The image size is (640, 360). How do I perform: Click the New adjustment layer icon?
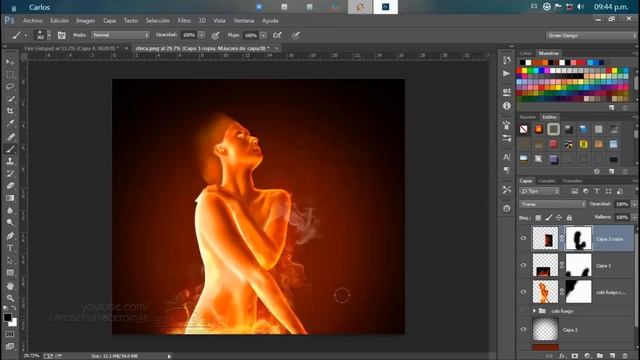coord(587,356)
